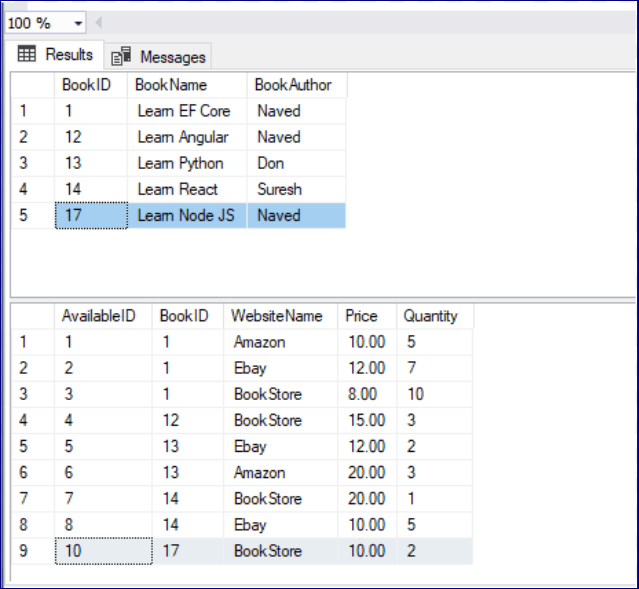
Task: Click the WebsiteName column header
Action: click(x=277, y=316)
